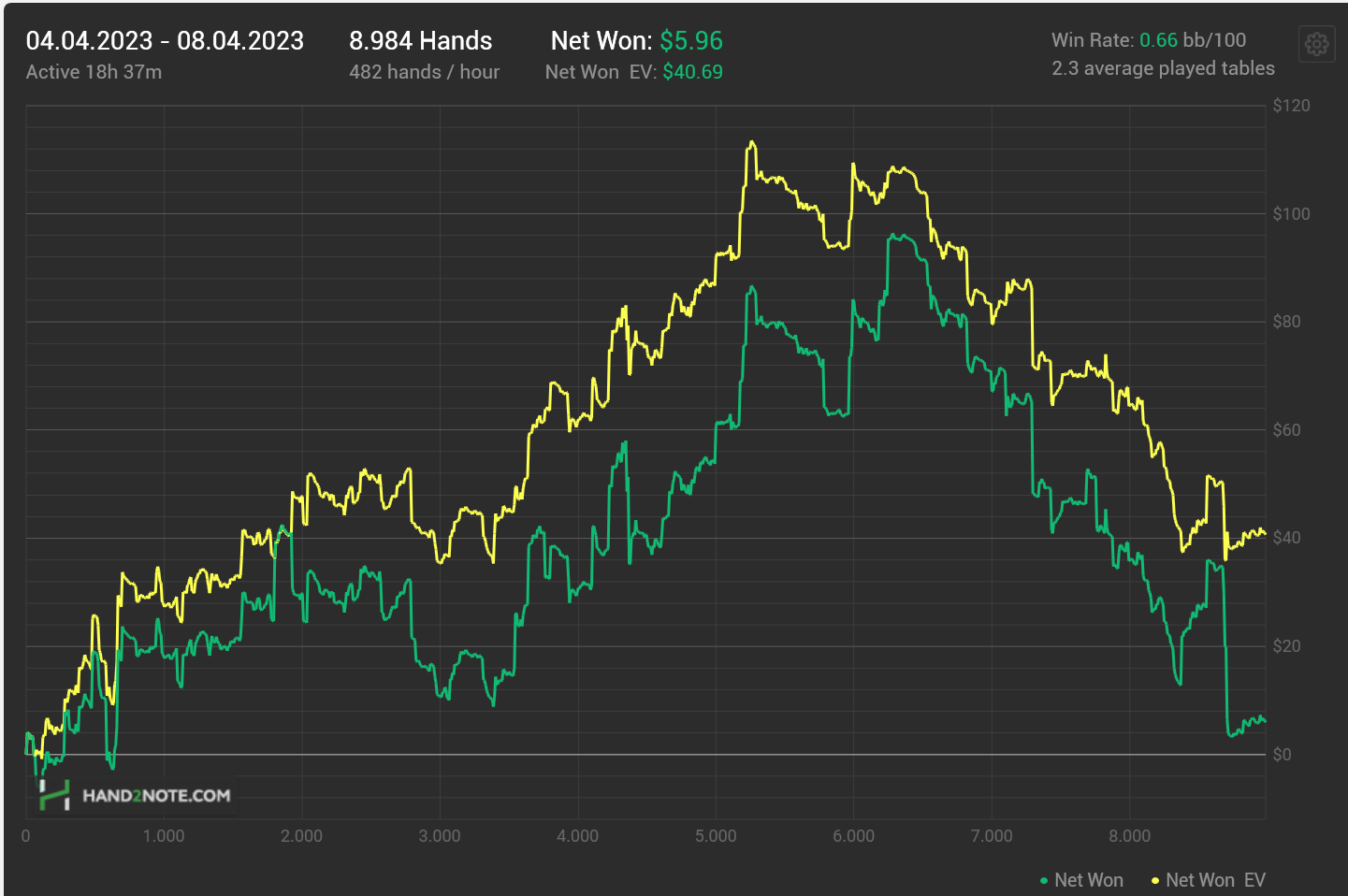Image resolution: width=1348 pixels, height=896 pixels.
Task: Click the 482 hands / hour text
Action: tap(425, 72)
